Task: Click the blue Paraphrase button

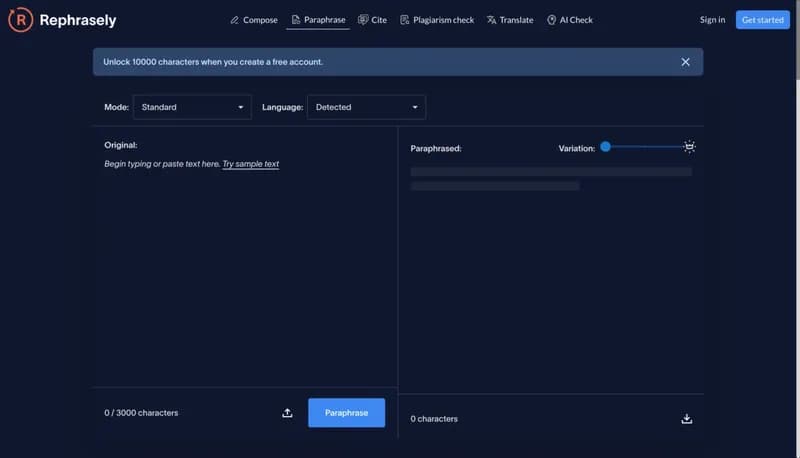Action: point(346,413)
